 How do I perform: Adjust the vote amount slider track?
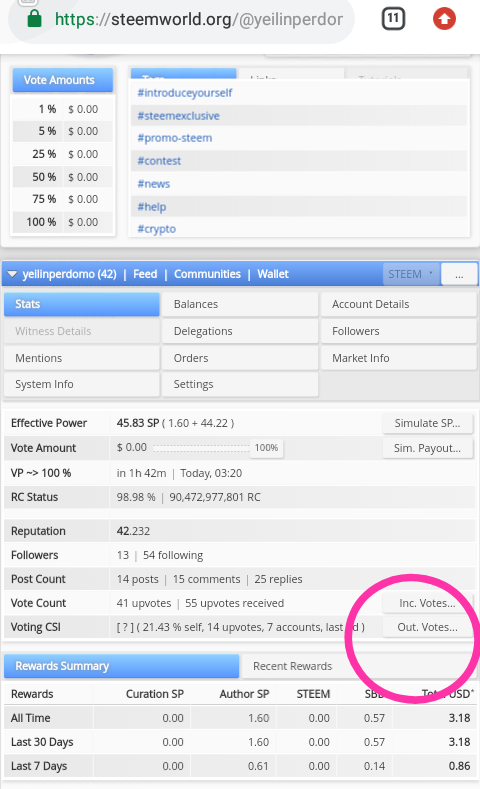coord(201,448)
